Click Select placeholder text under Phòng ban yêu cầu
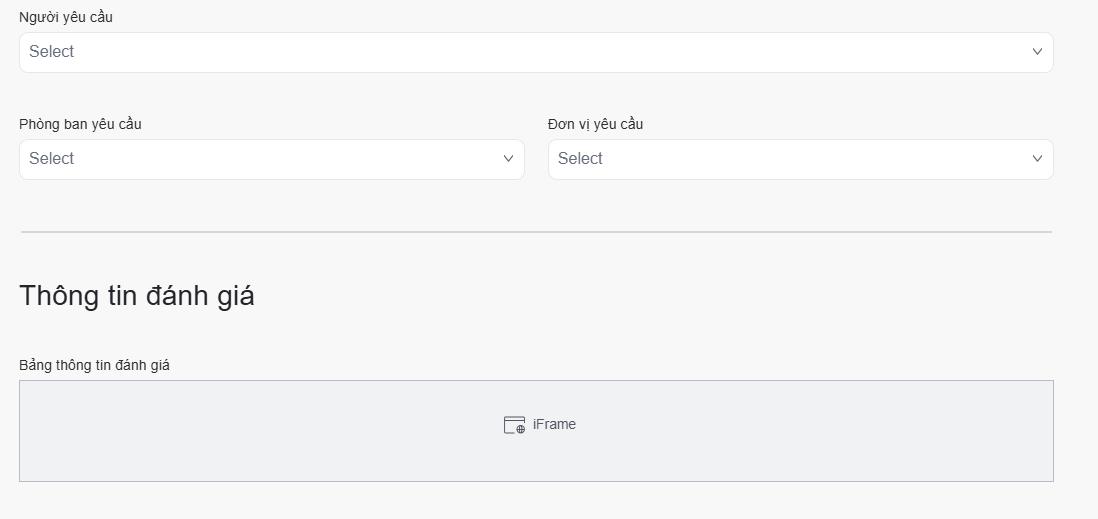Viewport: 1098px width, 519px height. tap(52, 159)
